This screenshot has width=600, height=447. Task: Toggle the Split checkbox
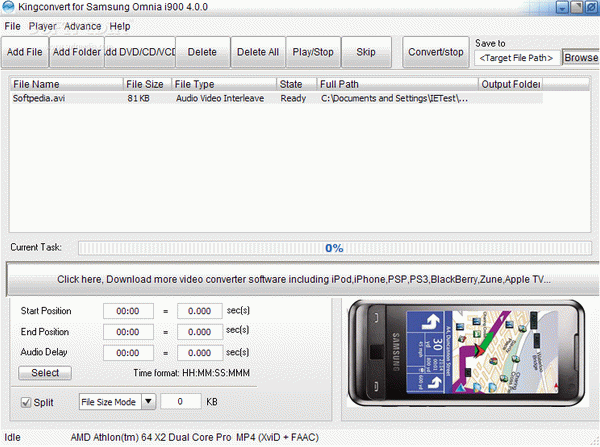[26, 402]
